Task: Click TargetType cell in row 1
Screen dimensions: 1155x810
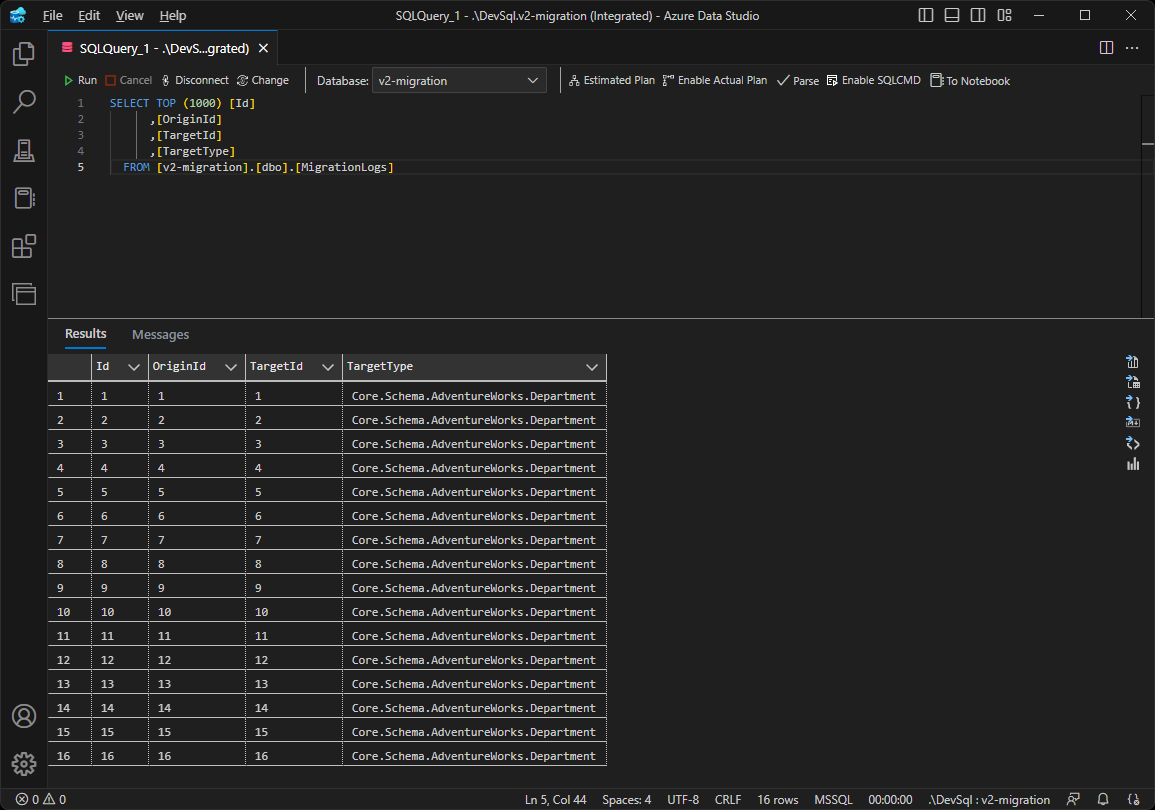Action: pyautogui.click(x=474, y=396)
